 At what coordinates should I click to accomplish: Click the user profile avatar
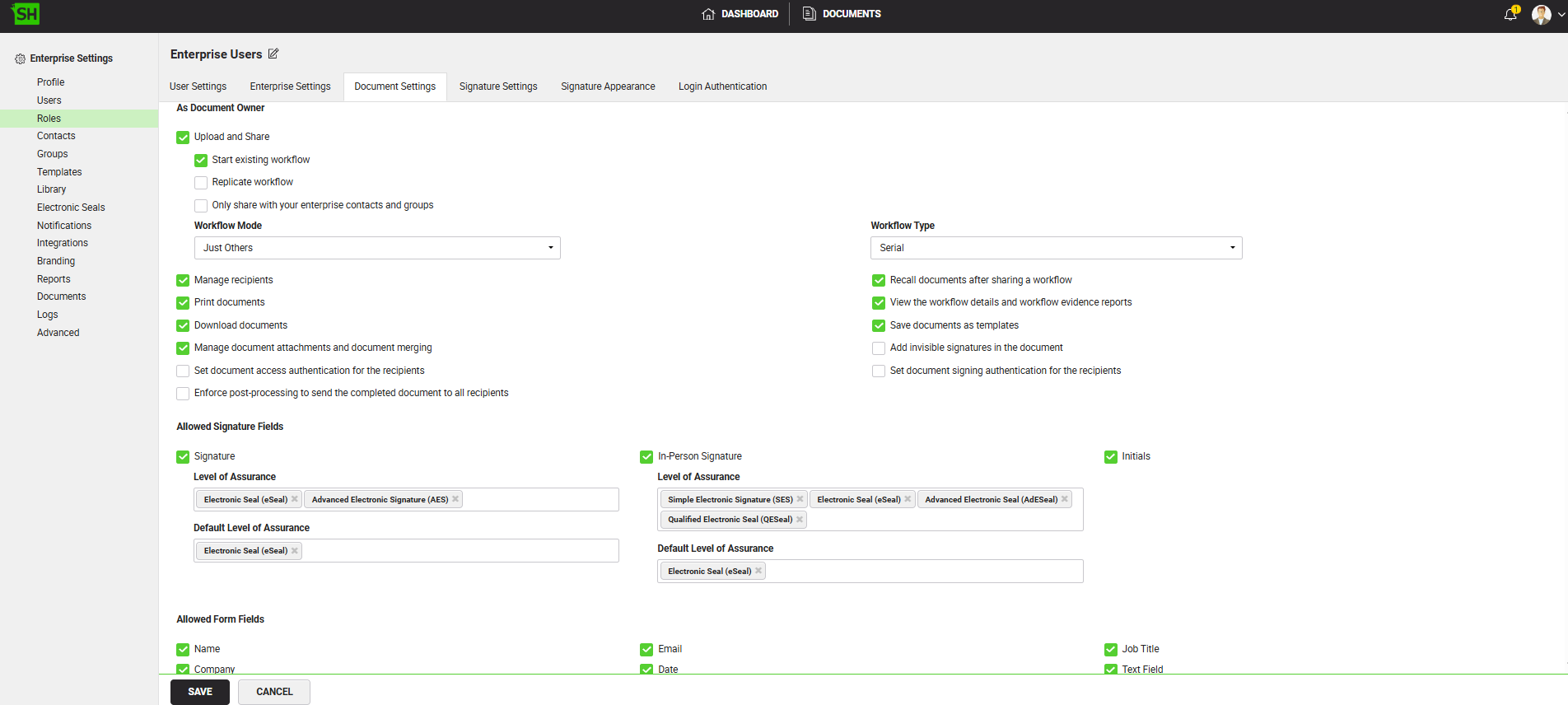(x=1541, y=14)
